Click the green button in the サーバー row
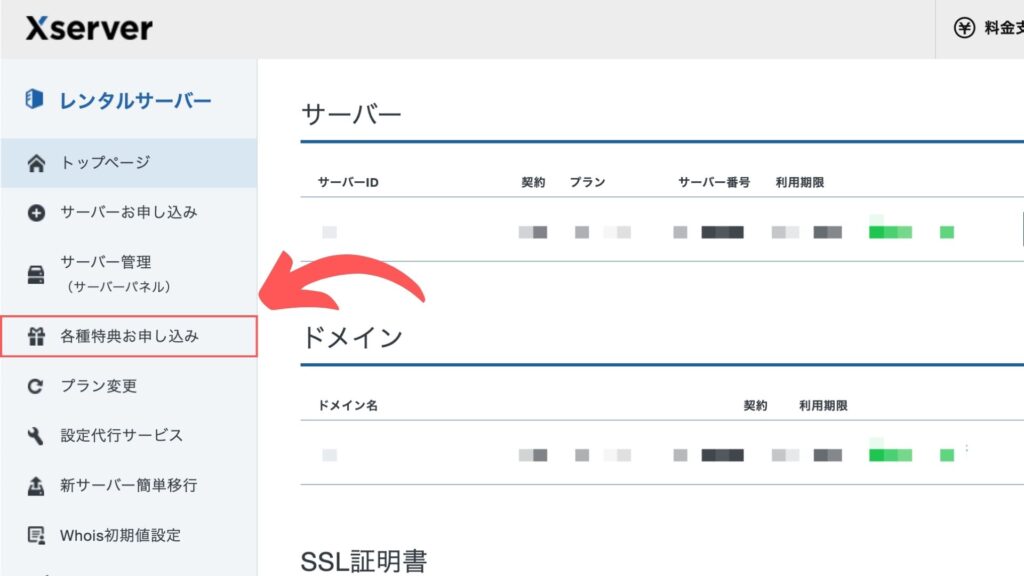The width and height of the screenshot is (1024, 576). [890, 231]
